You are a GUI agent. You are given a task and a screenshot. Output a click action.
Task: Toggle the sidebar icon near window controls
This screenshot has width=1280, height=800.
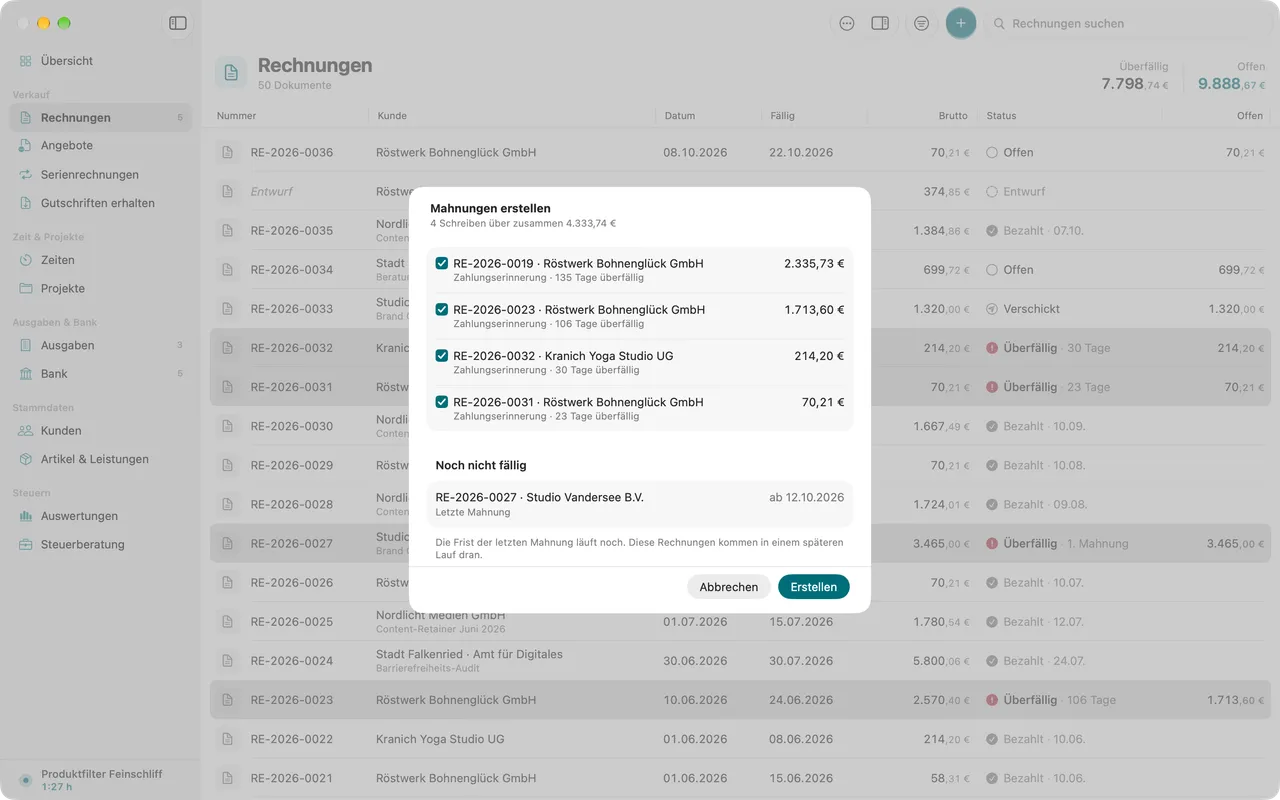178,23
